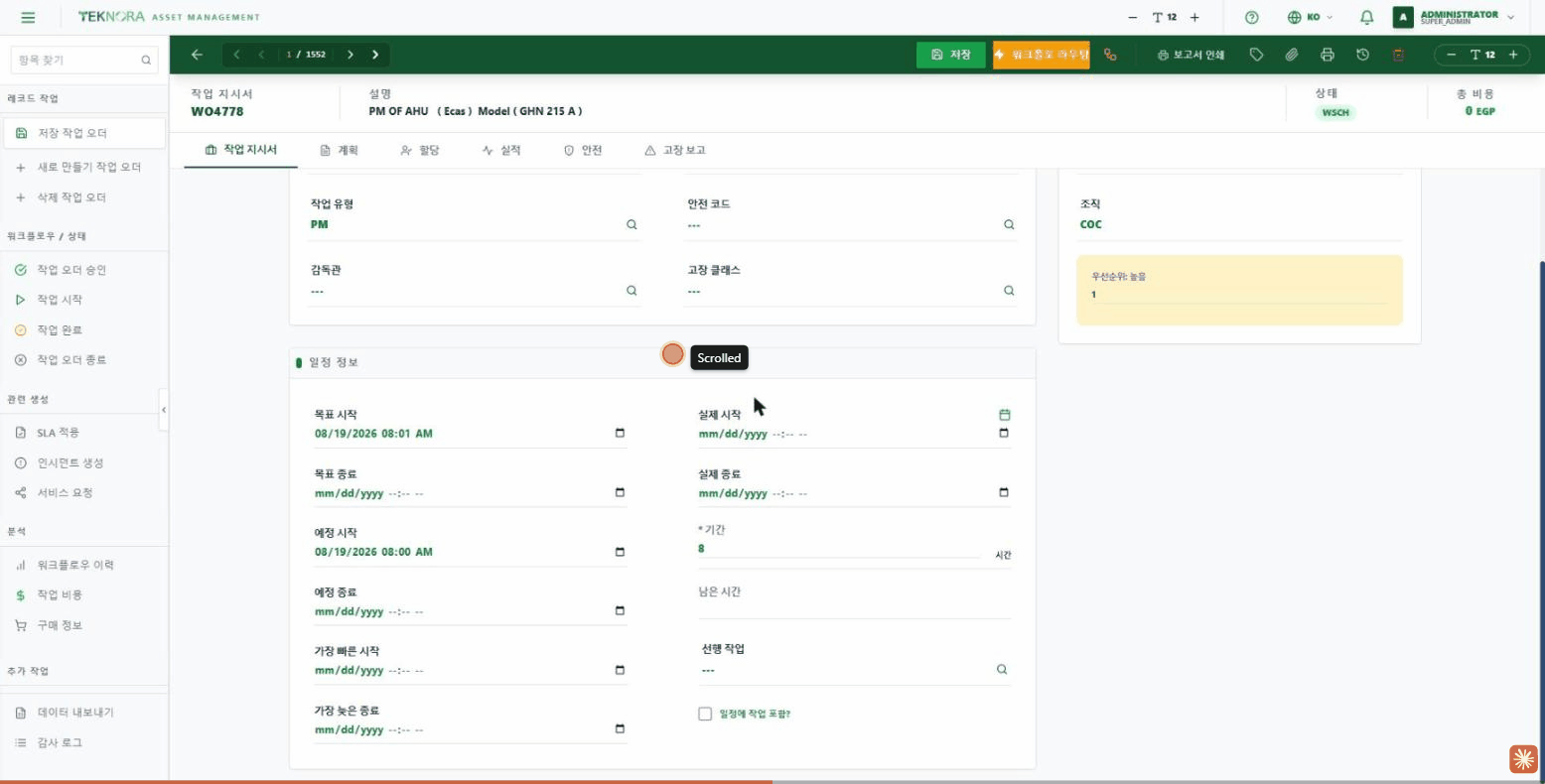Switch to the 할당 tab
The image size is (1545, 784).
419,150
